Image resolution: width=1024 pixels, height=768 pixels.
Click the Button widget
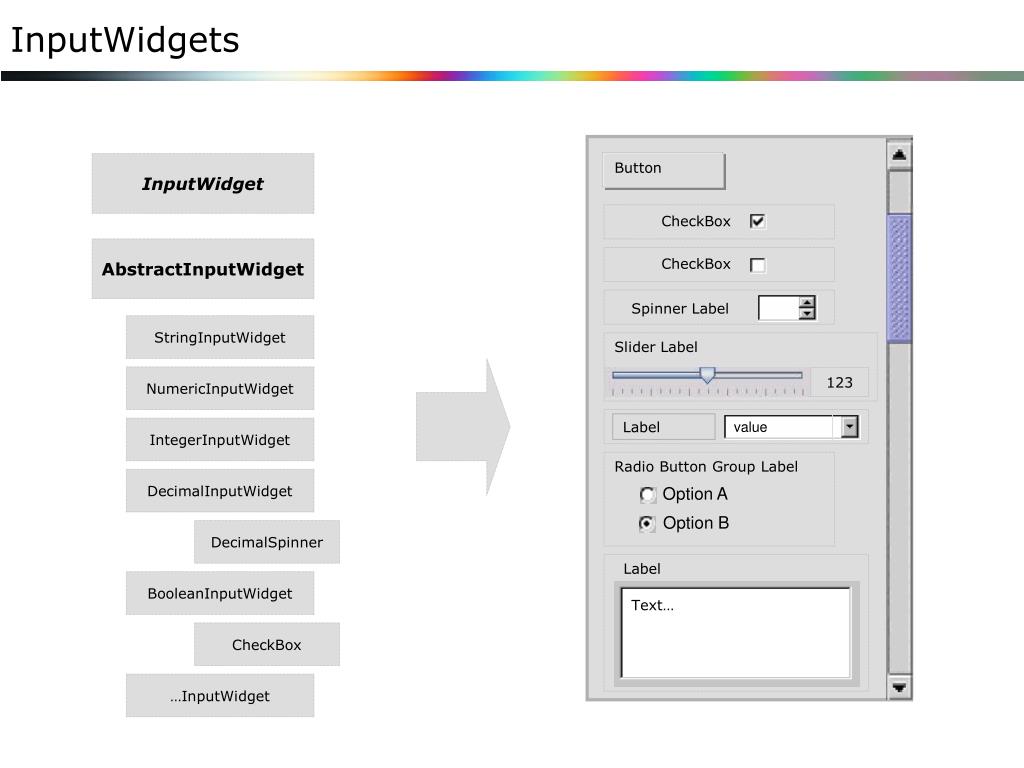click(x=664, y=171)
